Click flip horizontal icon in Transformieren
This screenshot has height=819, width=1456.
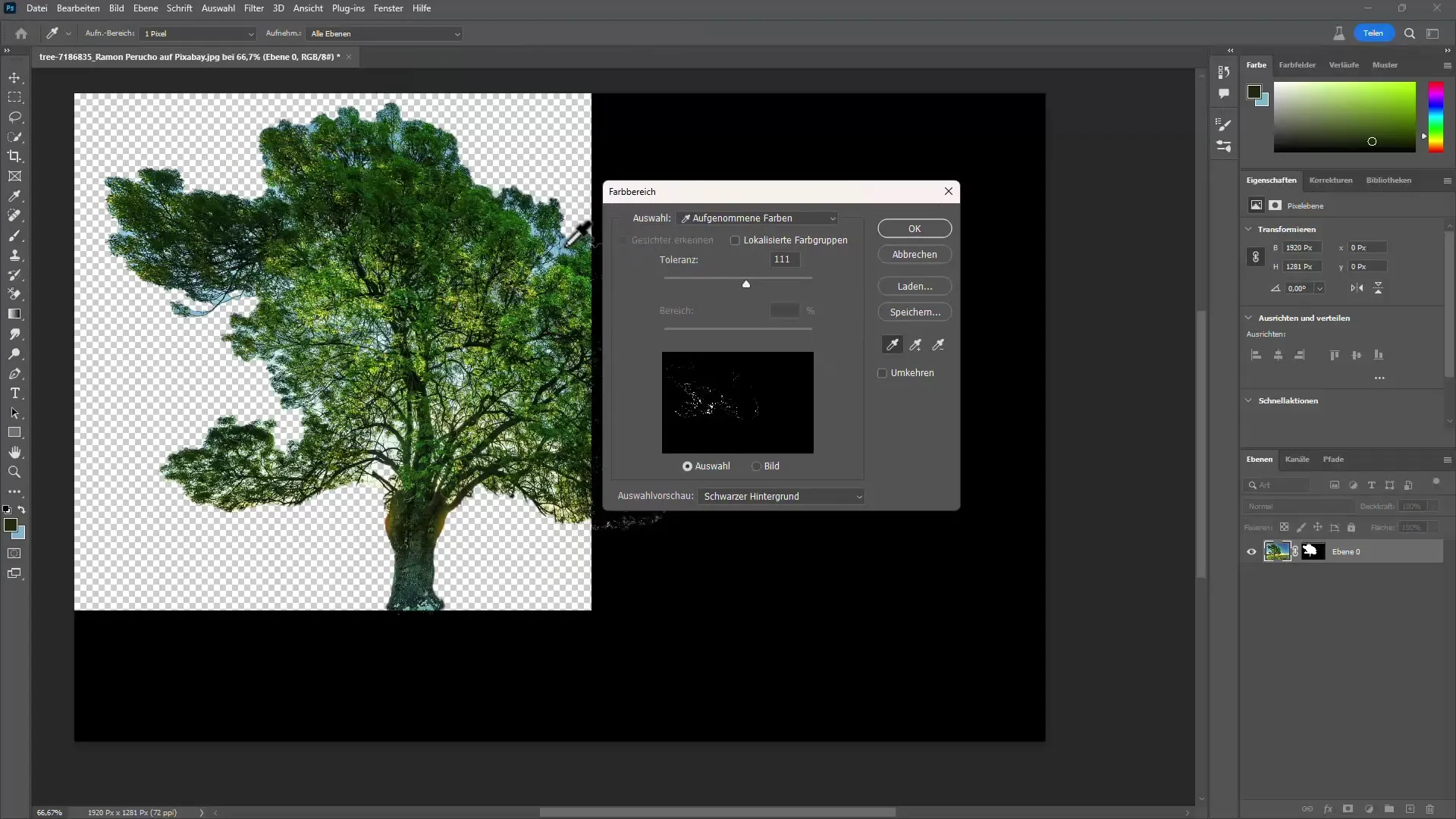[x=1357, y=288]
